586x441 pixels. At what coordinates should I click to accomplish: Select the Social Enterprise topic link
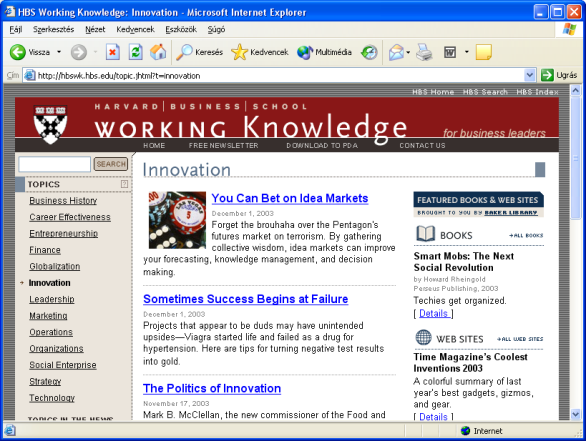(x=63, y=365)
